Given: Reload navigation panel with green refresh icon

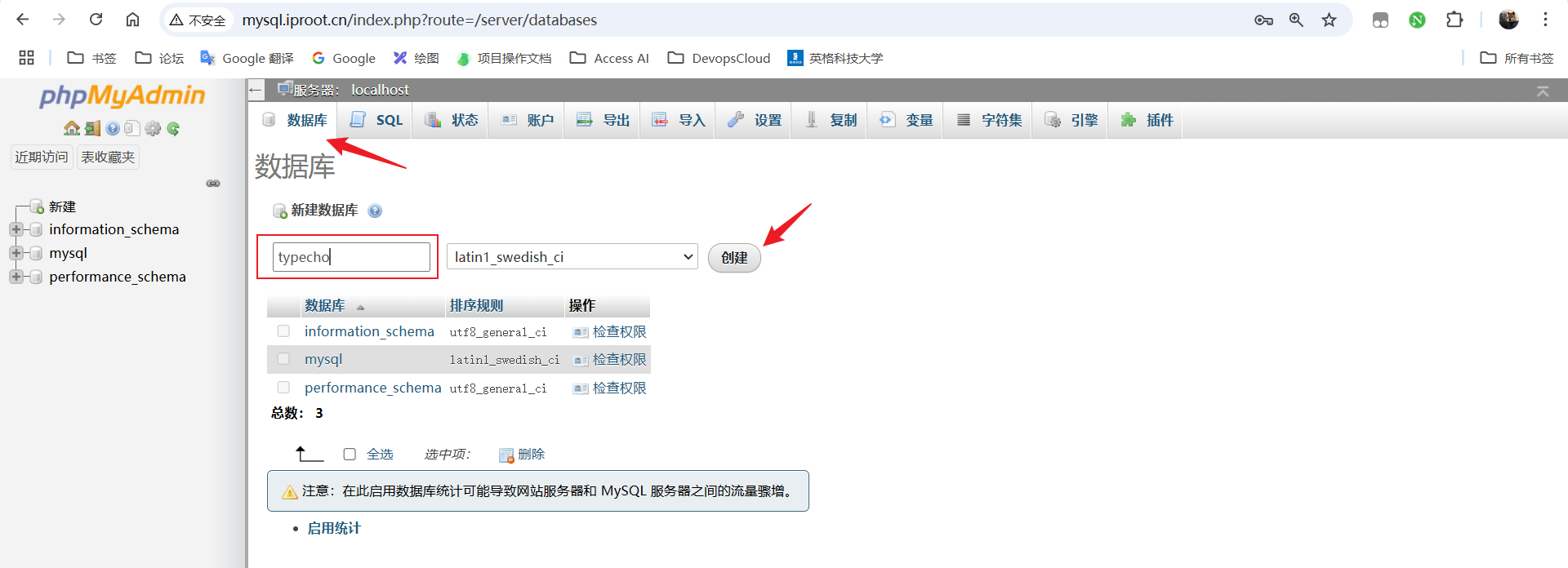Looking at the screenshot, I should (x=173, y=128).
